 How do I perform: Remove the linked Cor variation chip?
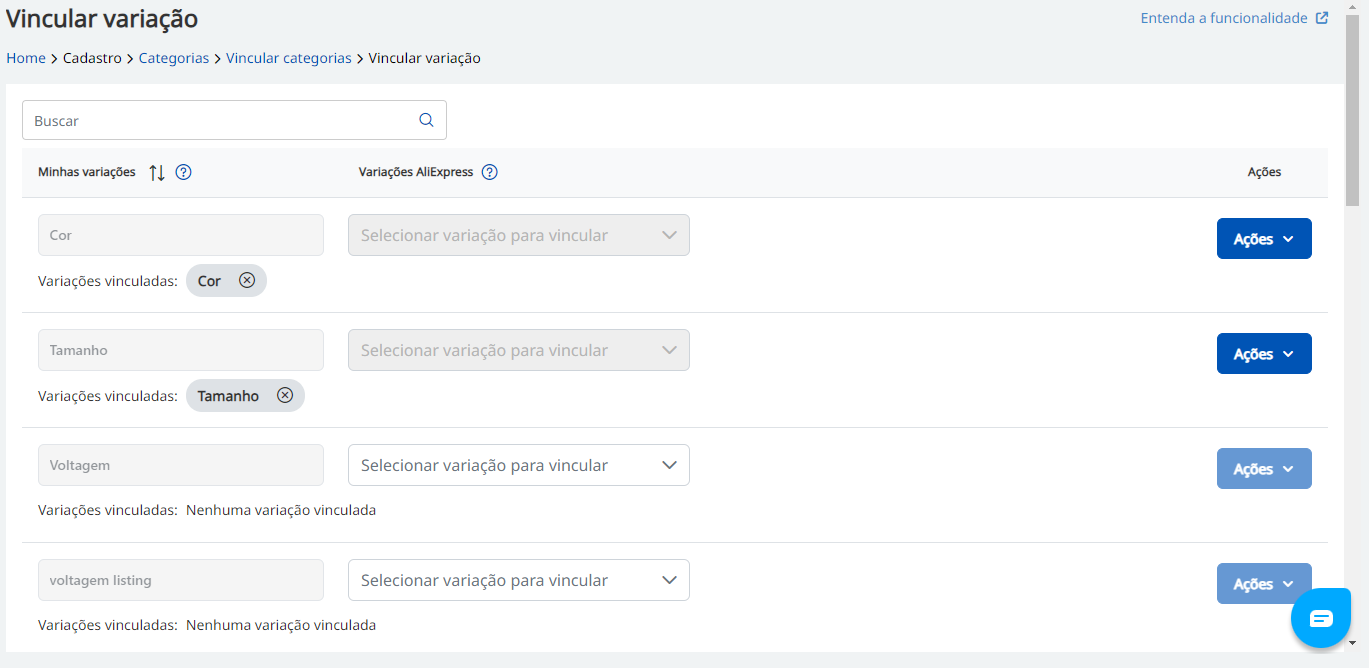(247, 281)
